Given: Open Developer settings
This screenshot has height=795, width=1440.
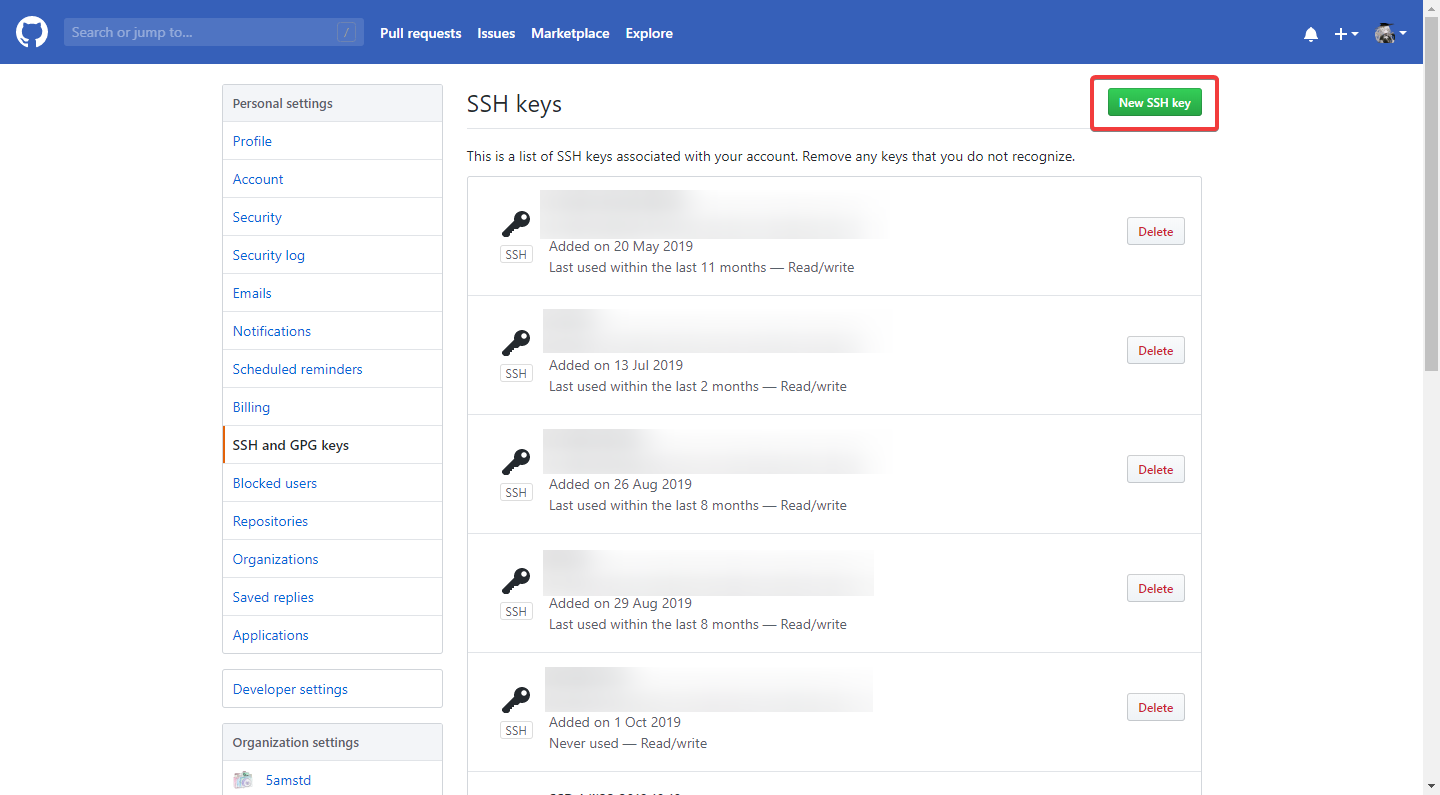Looking at the screenshot, I should point(289,689).
